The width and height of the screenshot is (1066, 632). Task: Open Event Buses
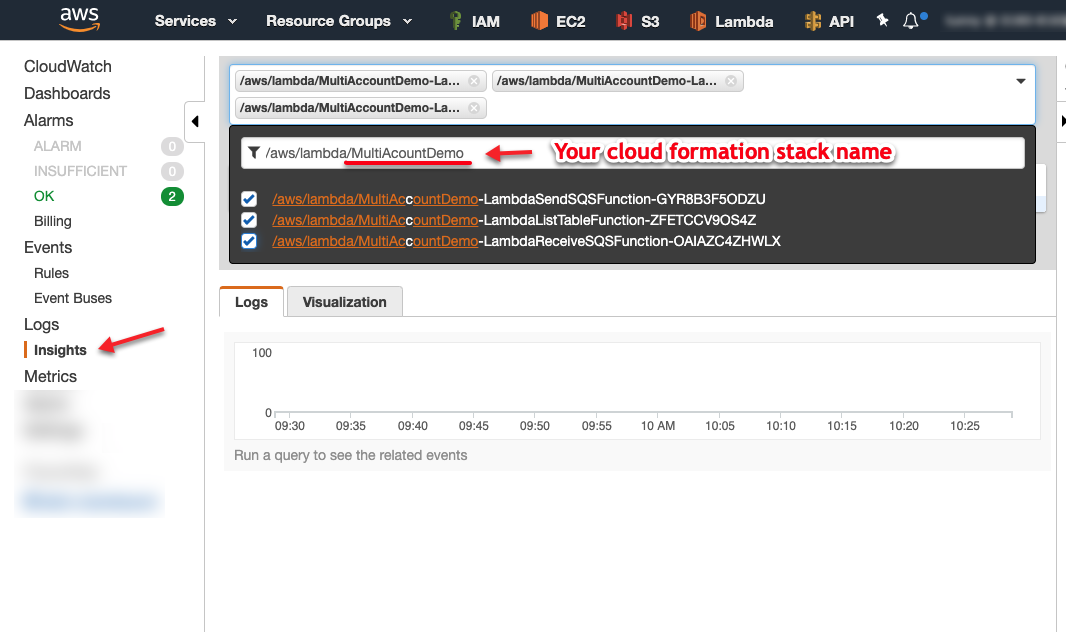[73, 298]
